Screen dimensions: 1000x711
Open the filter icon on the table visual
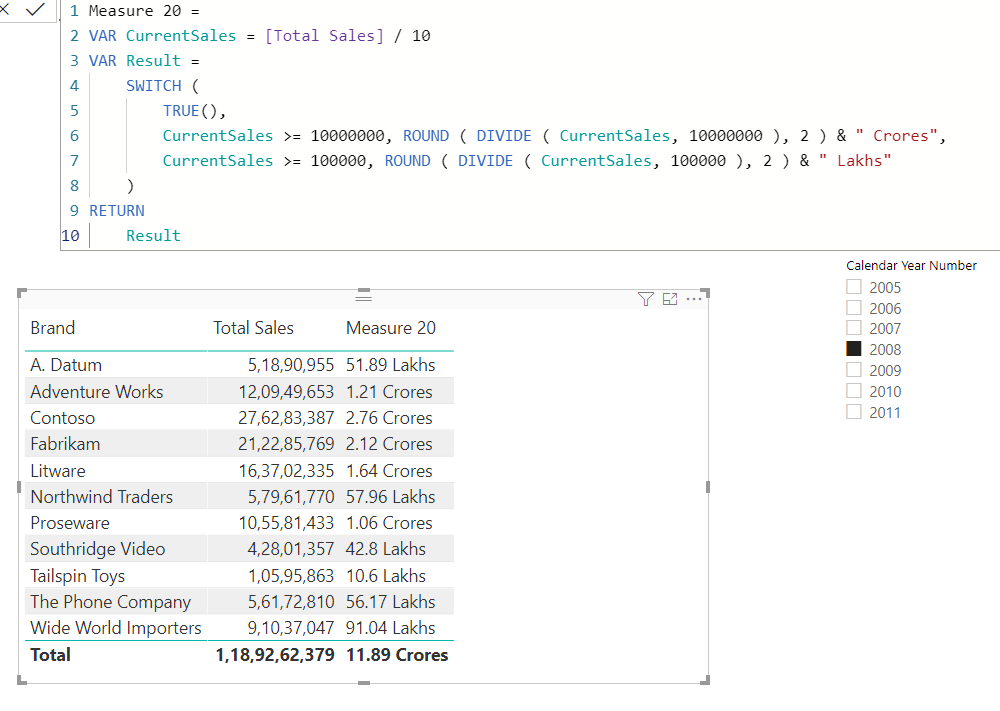pyautogui.click(x=646, y=298)
